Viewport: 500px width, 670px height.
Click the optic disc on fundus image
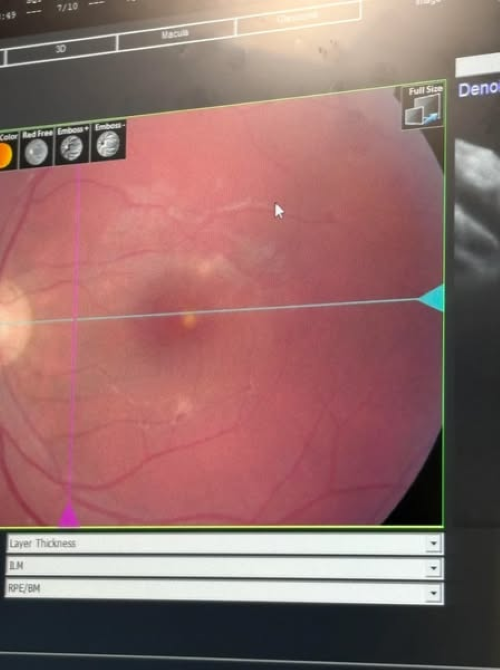click(13, 321)
